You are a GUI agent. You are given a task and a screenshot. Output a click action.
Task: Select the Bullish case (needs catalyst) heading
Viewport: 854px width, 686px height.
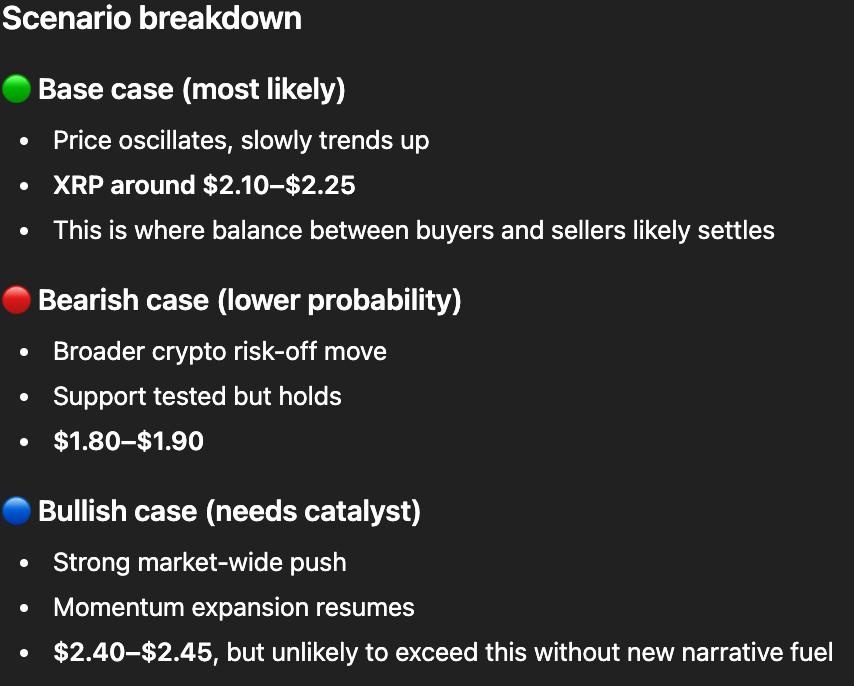coord(229,512)
